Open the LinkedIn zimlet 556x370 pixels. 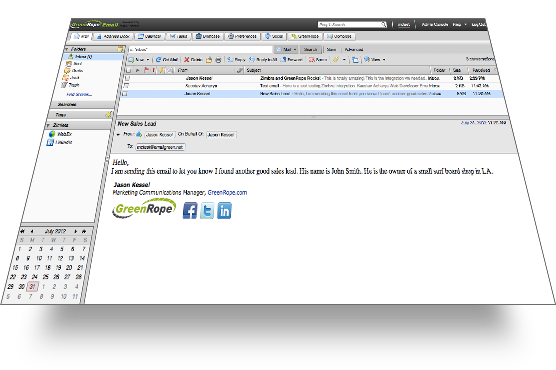coord(60,142)
